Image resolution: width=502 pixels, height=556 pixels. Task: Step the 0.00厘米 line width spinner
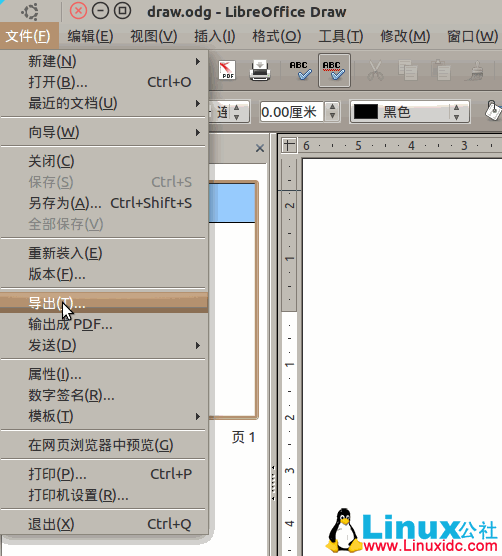coord(332,112)
